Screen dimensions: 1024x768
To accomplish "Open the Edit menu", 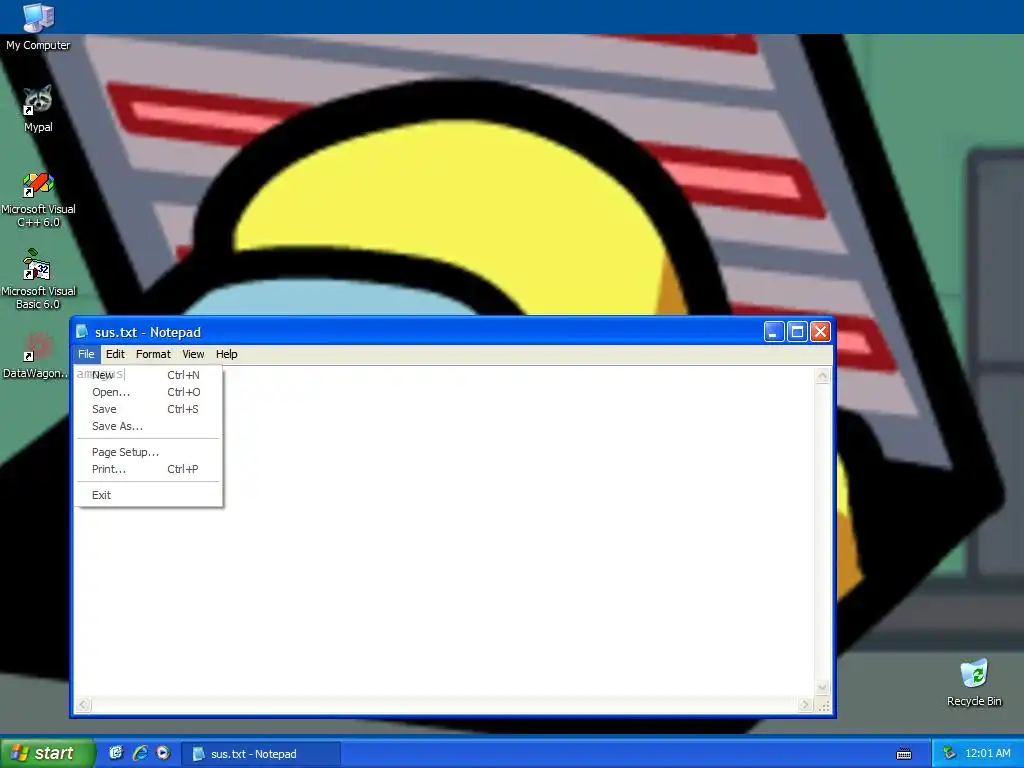I will pyautogui.click(x=115, y=354).
